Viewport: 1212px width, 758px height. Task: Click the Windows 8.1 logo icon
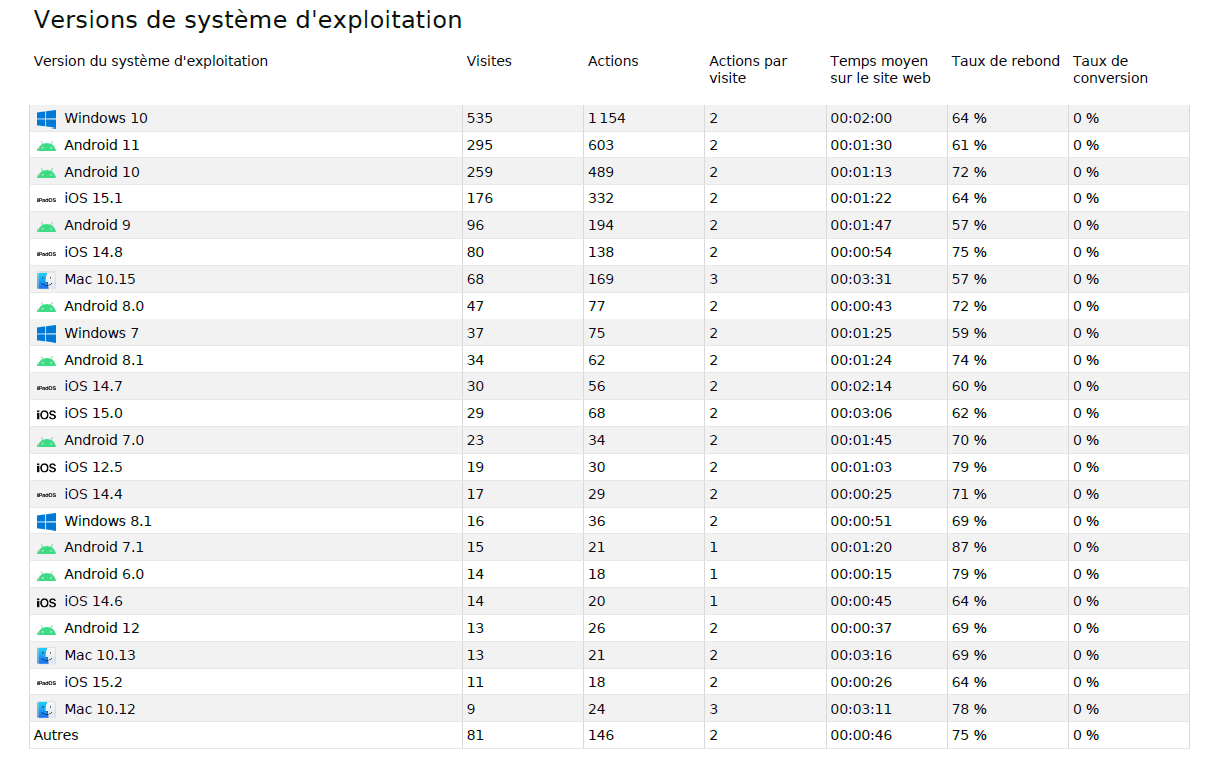tap(46, 521)
